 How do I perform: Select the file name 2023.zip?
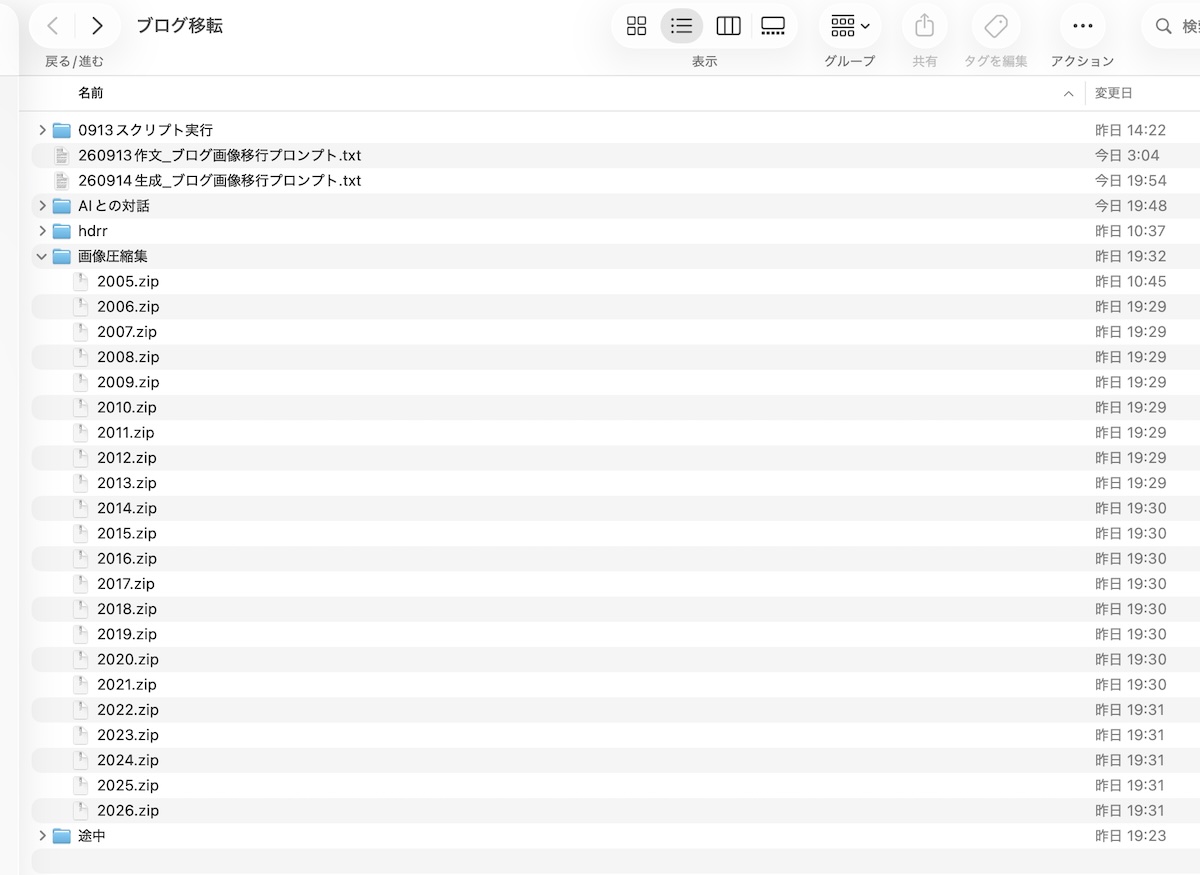[128, 735]
